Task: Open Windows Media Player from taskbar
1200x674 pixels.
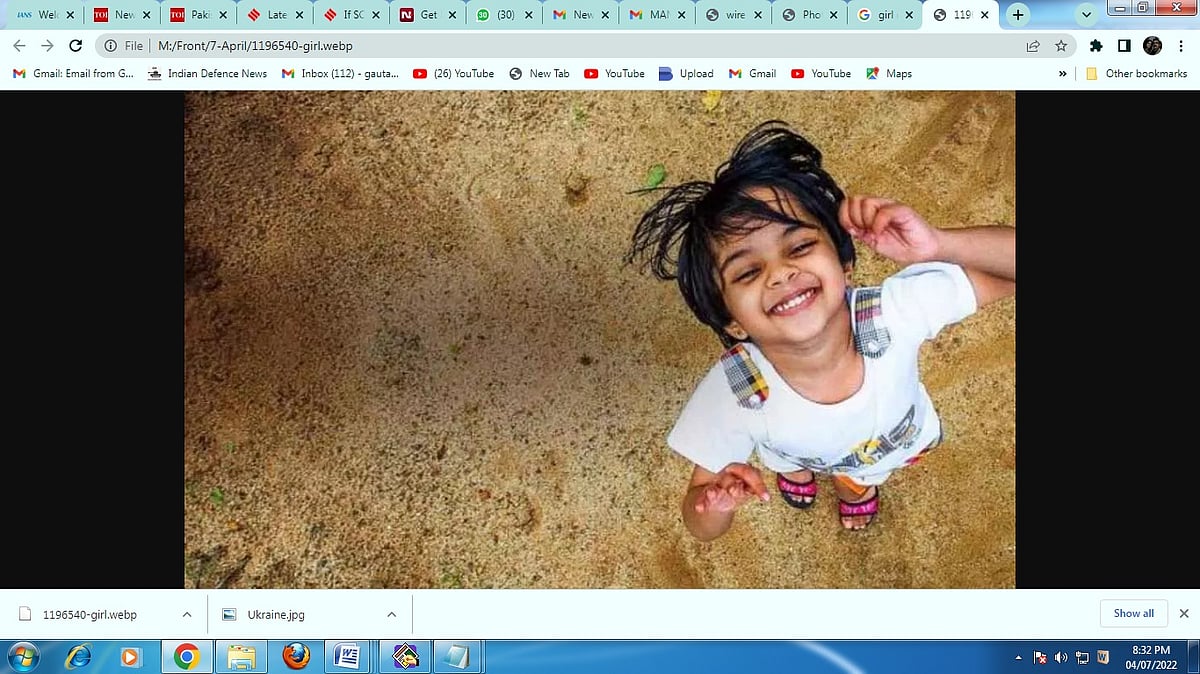Action: point(130,657)
